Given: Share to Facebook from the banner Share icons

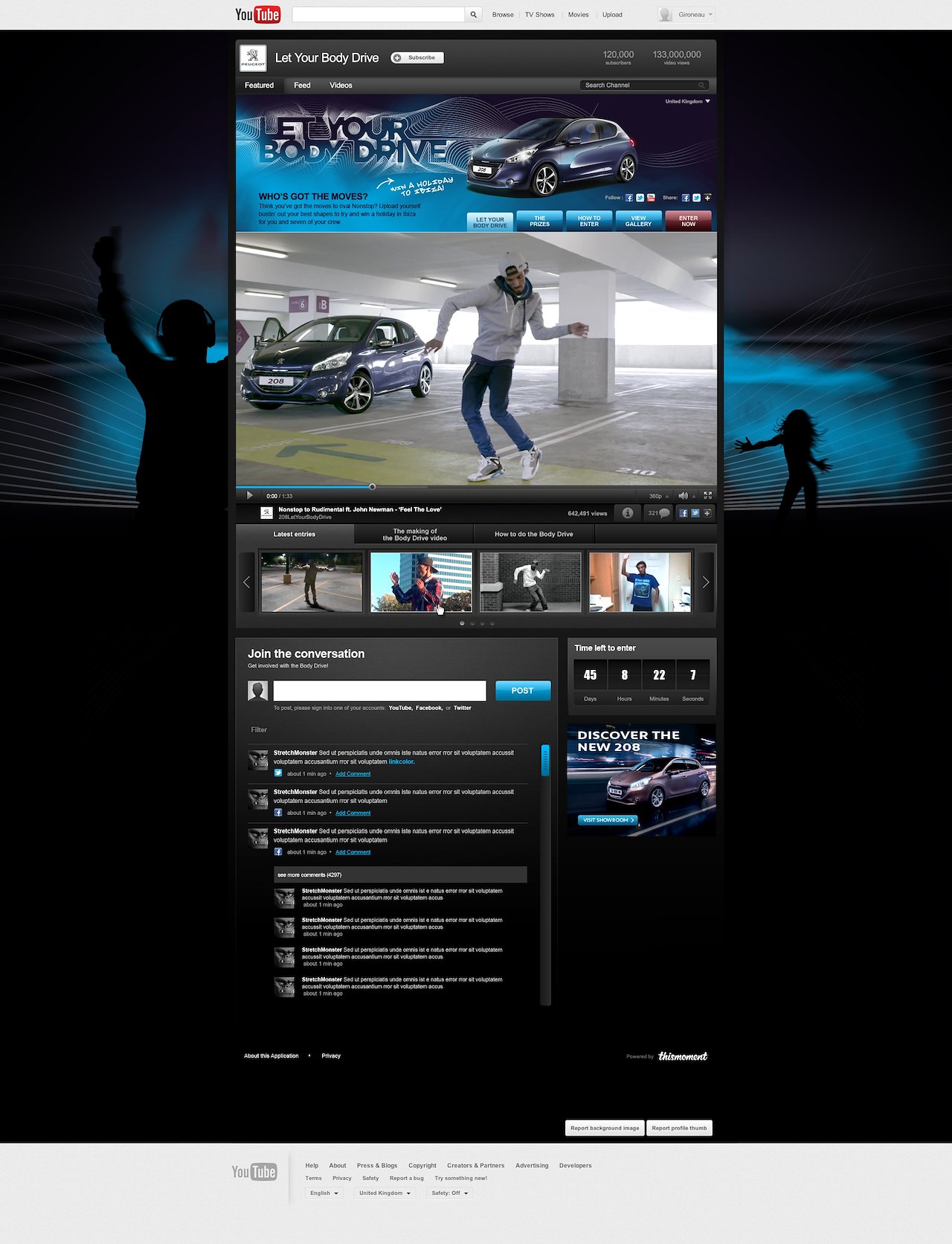Looking at the screenshot, I should tap(686, 198).
